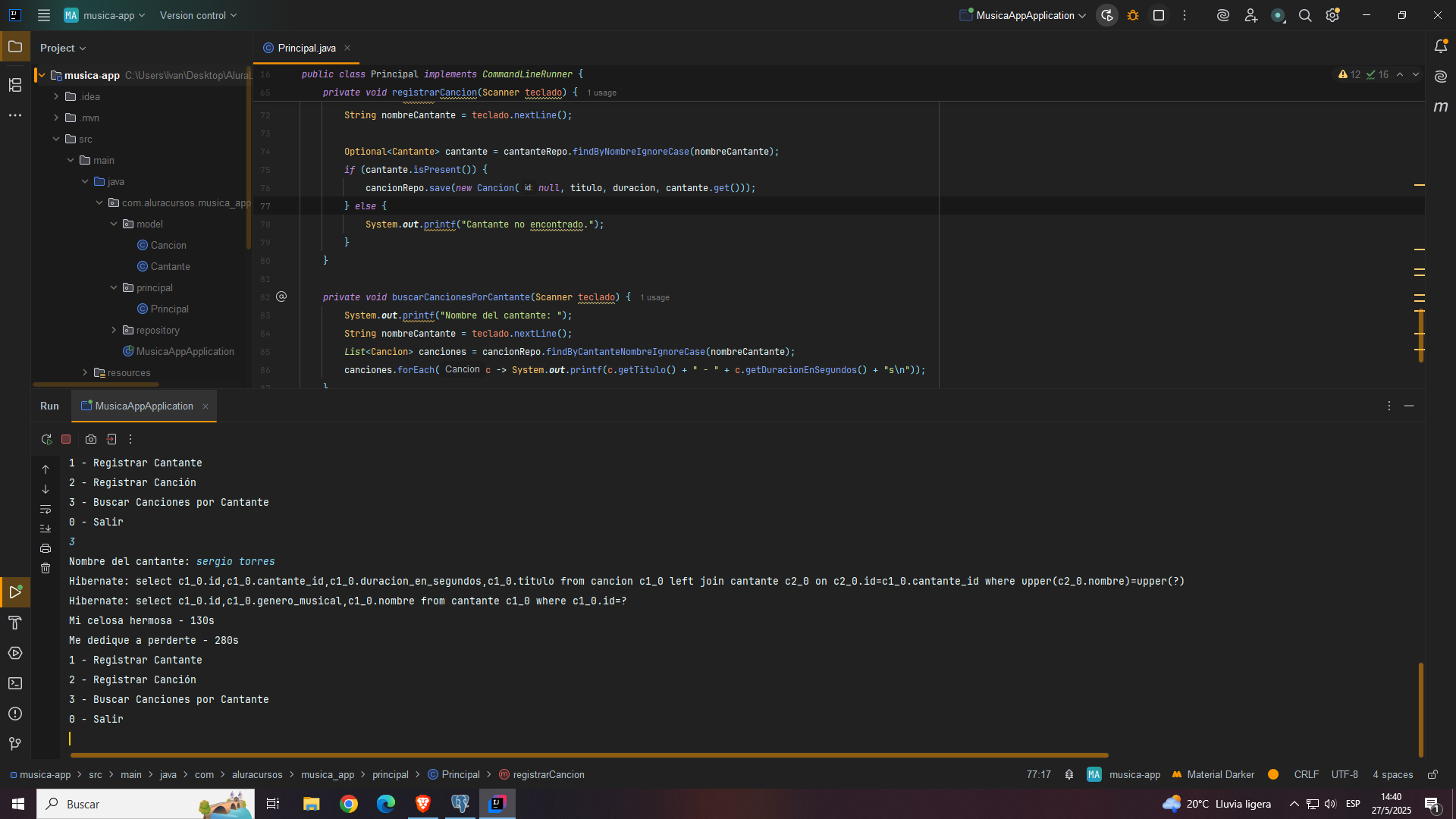Image resolution: width=1456 pixels, height=819 pixels.
Task: Click the Run panel title label
Action: pyautogui.click(x=49, y=406)
